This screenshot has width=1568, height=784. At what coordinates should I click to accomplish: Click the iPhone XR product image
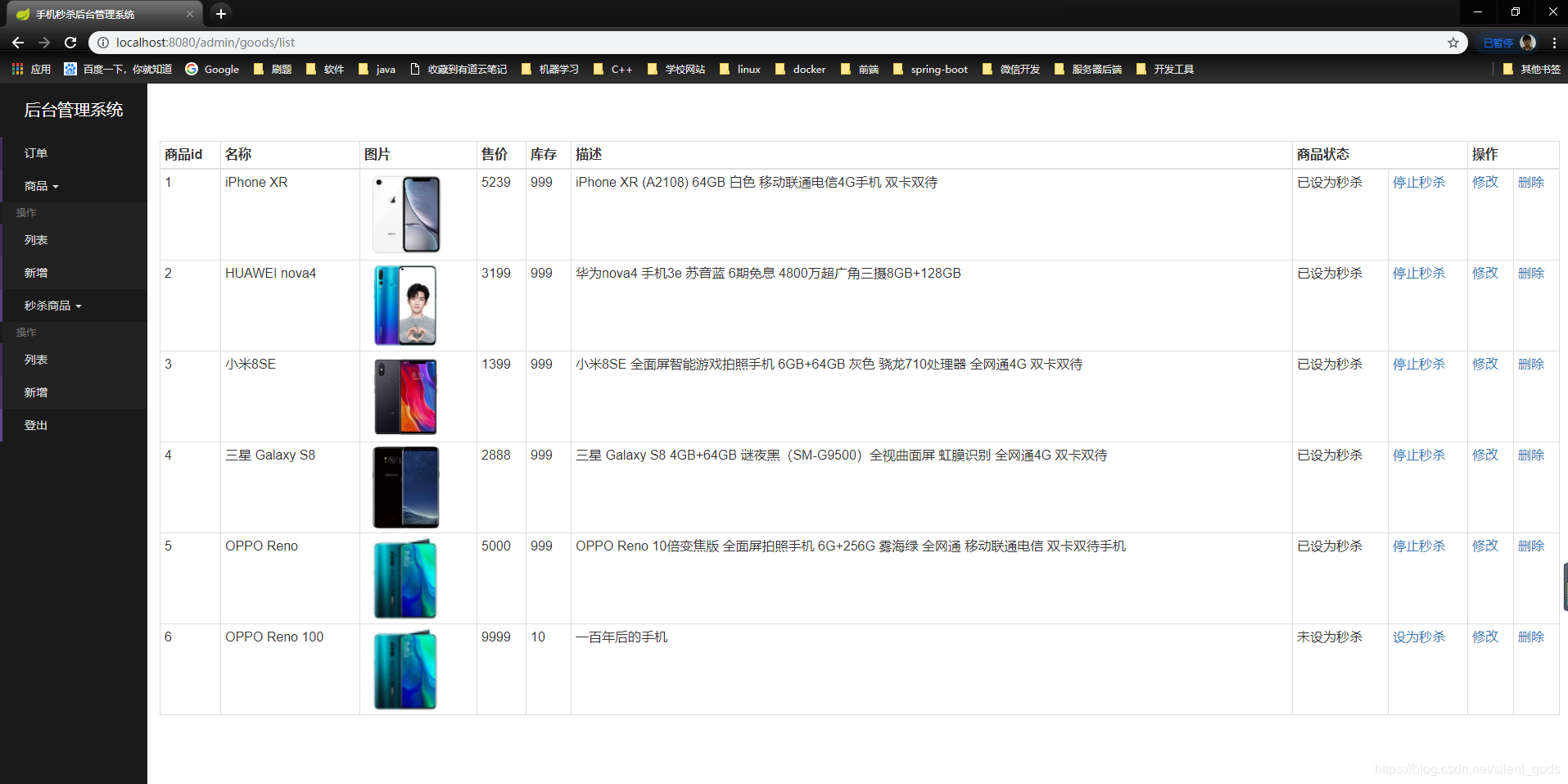pyautogui.click(x=406, y=214)
